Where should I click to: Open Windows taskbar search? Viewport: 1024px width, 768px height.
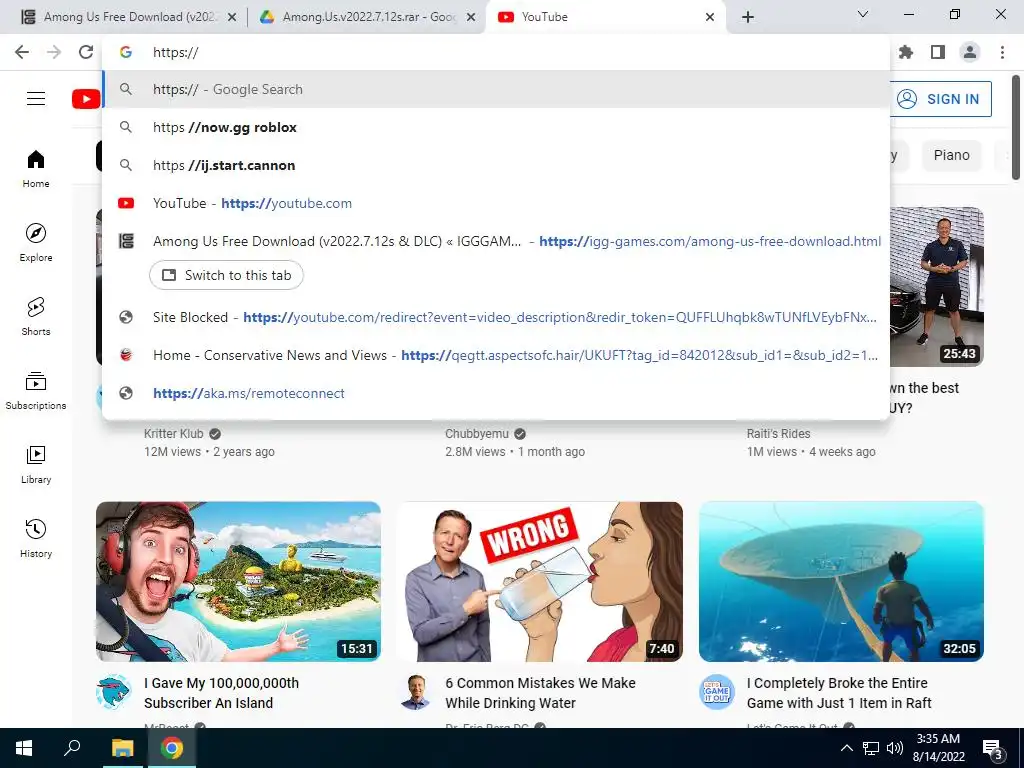tap(72, 748)
